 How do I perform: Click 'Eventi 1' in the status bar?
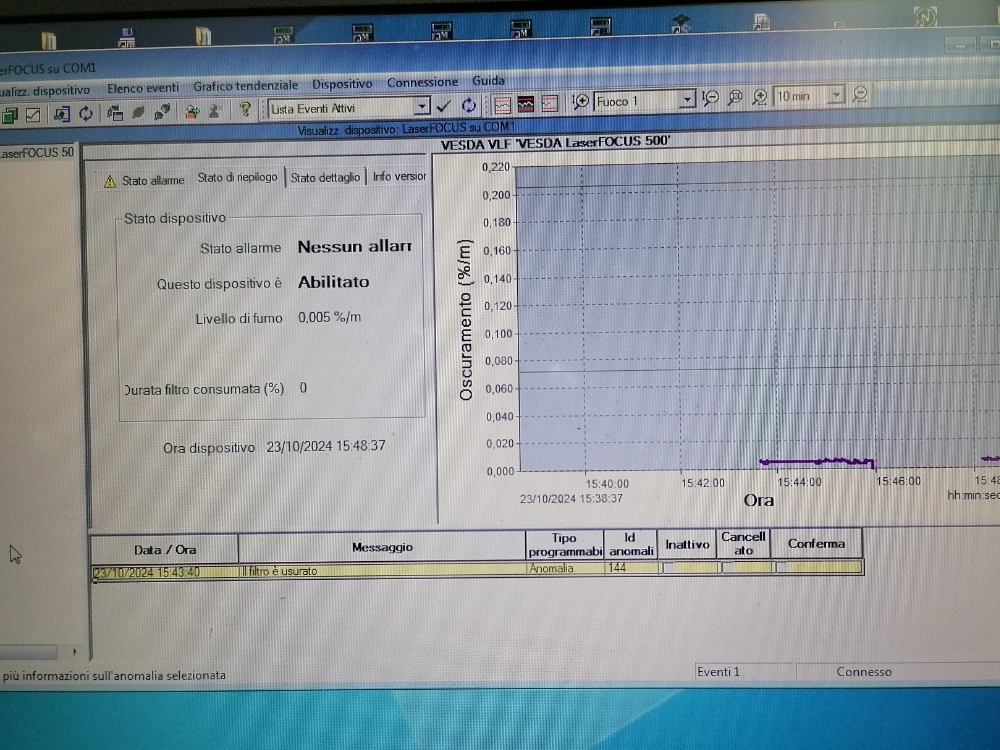pyautogui.click(x=718, y=672)
